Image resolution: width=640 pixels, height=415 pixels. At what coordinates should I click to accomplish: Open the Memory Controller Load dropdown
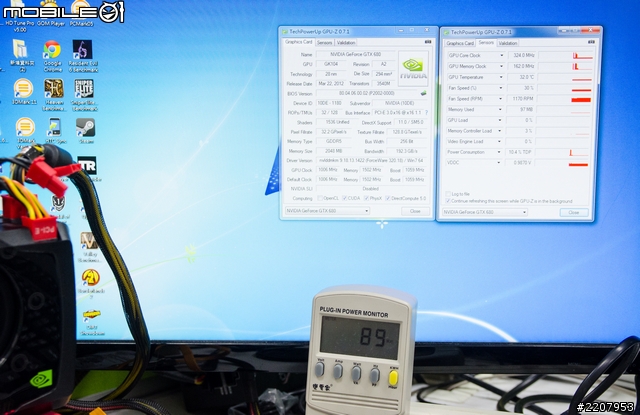[x=499, y=131]
